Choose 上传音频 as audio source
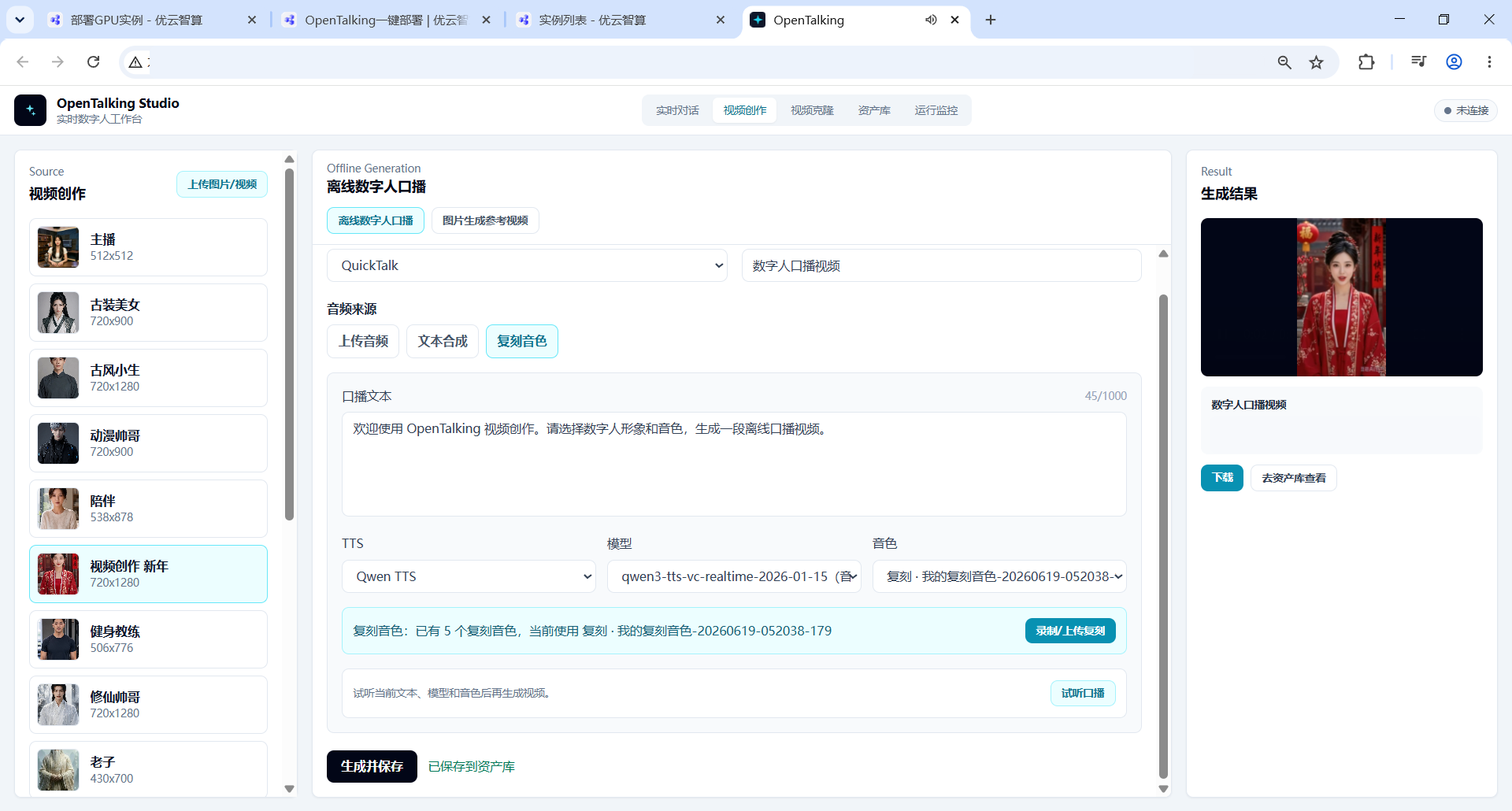 pyautogui.click(x=363, y=341)
